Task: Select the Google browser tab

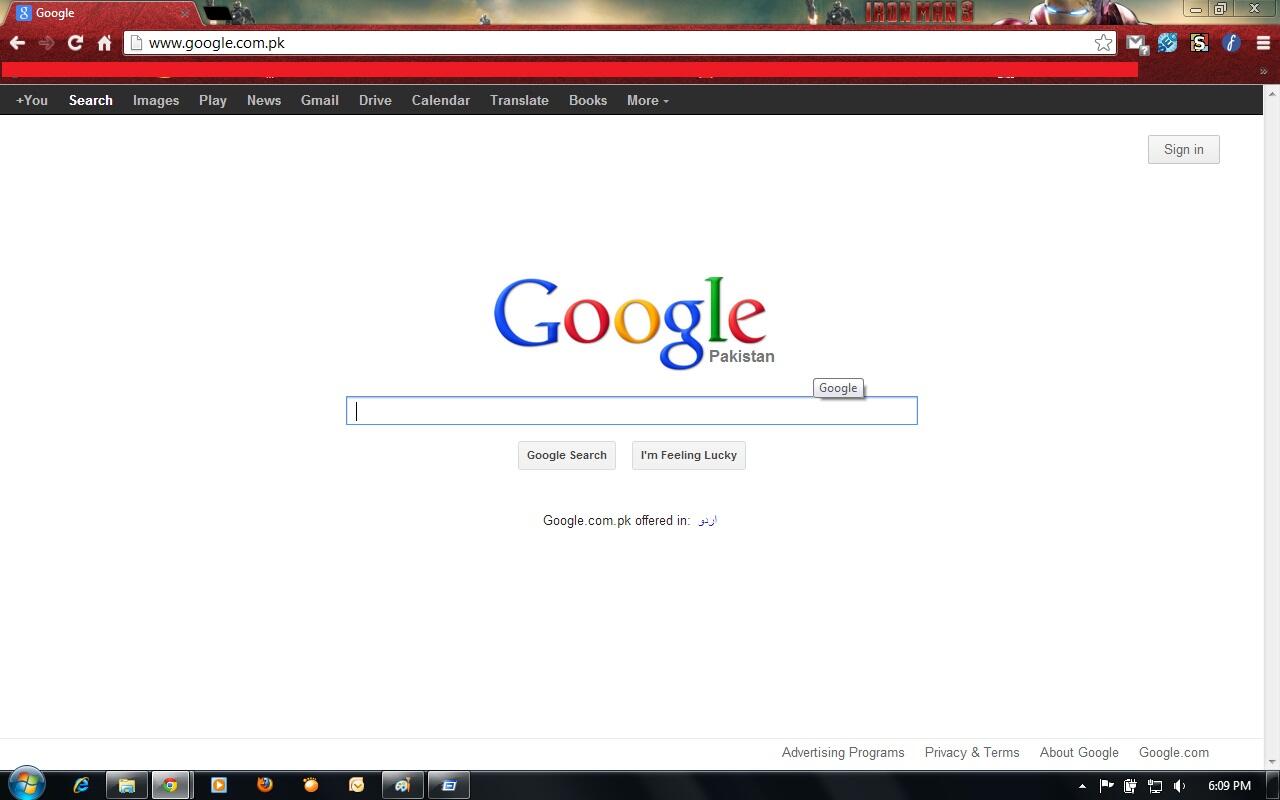Action: point(100,13)
